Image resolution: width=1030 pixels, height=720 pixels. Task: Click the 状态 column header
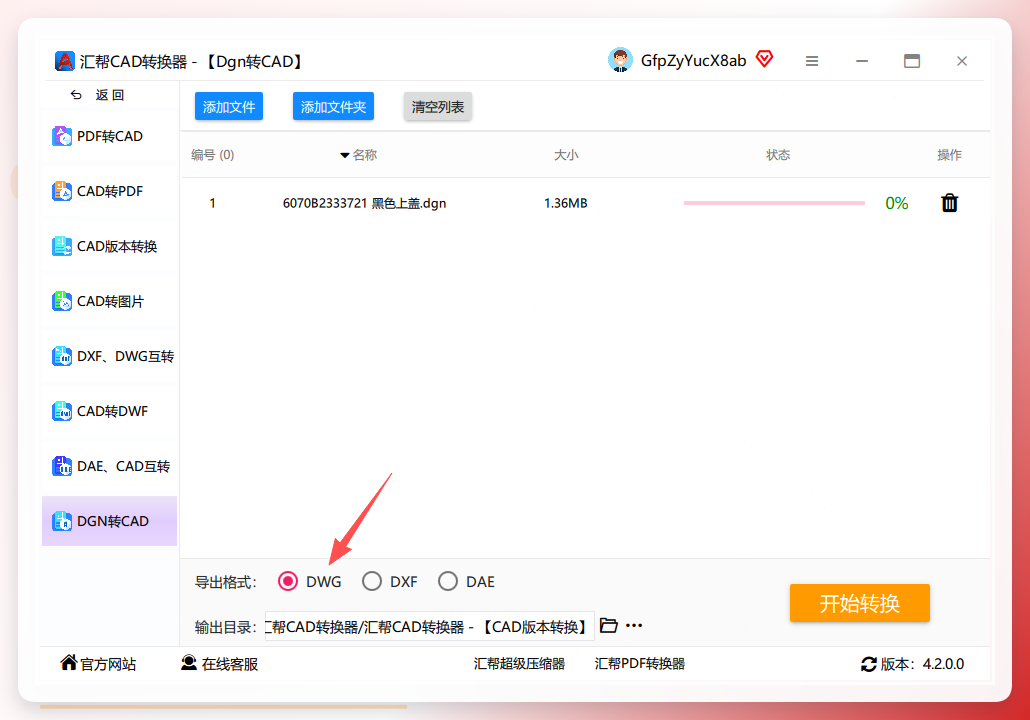point(778,155)
